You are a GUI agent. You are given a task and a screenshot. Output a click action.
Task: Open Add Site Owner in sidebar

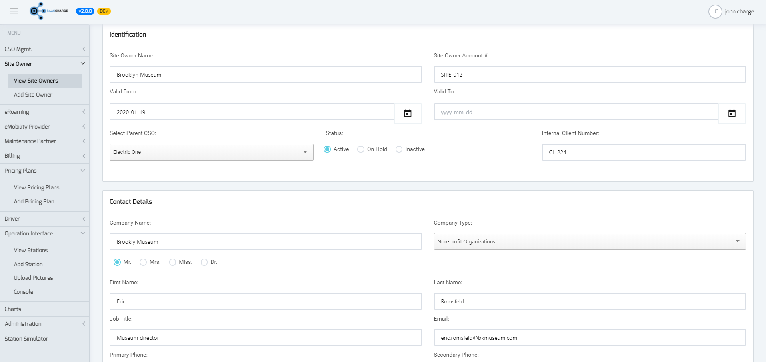[x=33, y=95]
